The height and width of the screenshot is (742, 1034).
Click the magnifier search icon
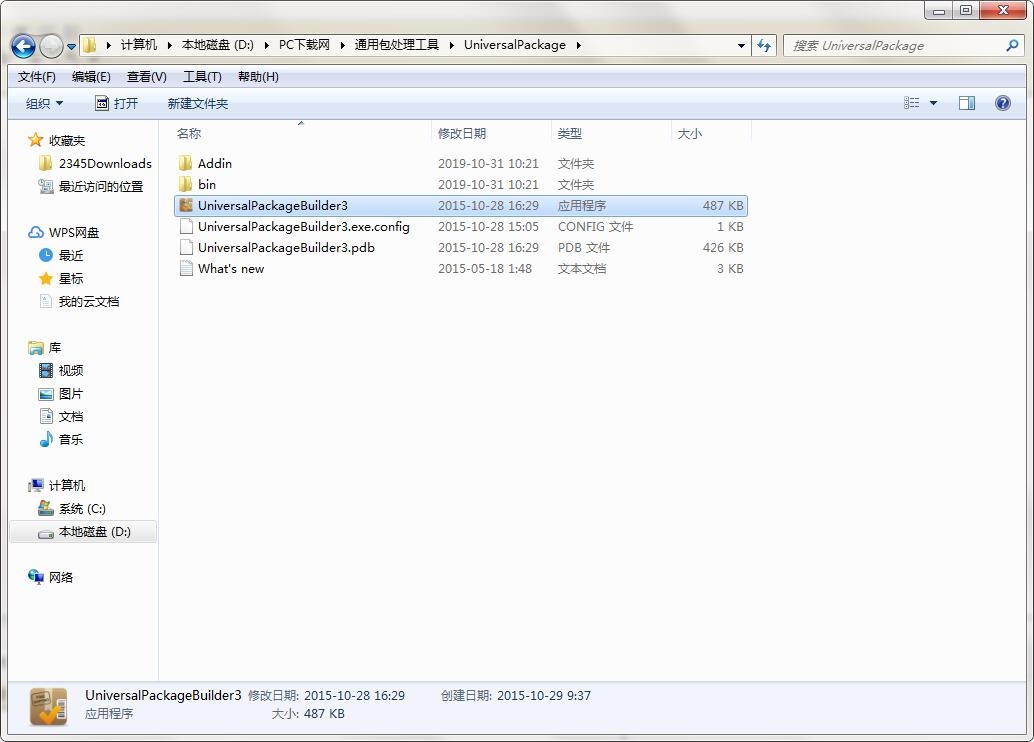click(1012, 46)
